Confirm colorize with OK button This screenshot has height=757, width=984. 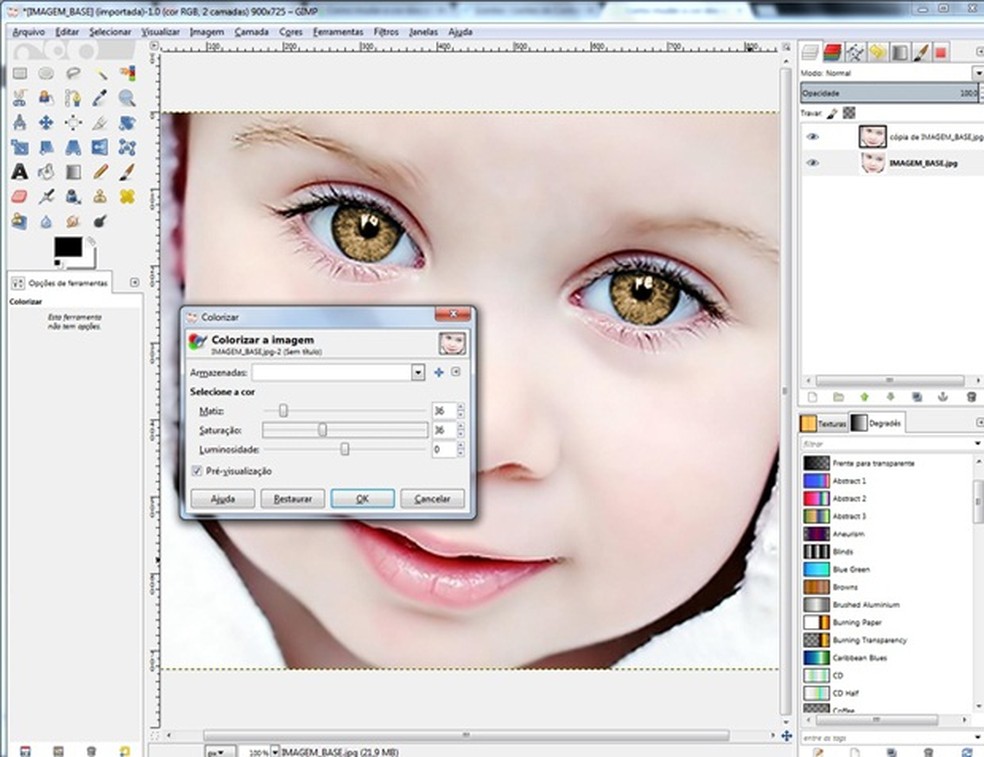tap(362, 498)
